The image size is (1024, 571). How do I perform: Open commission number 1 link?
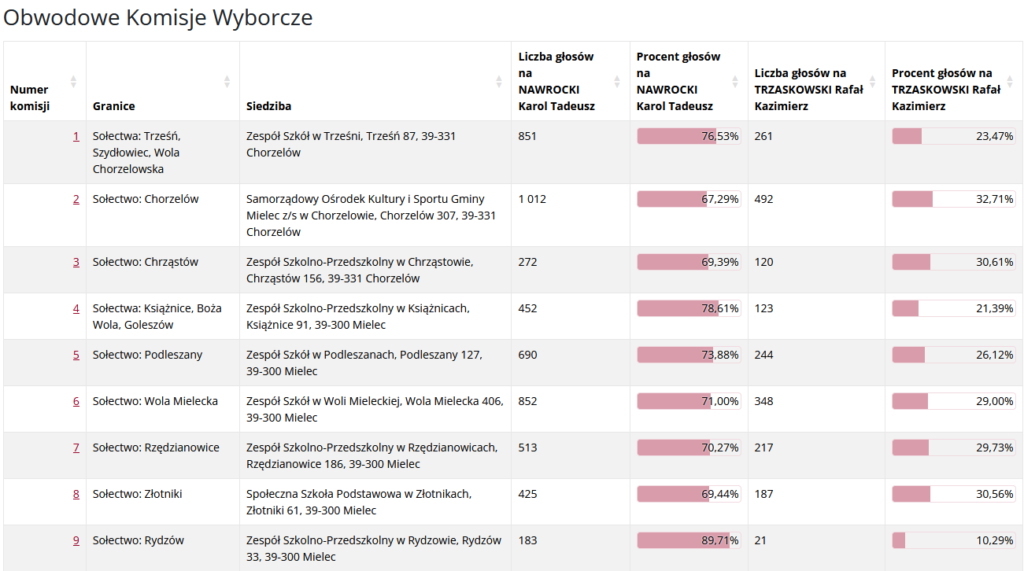(76, 136)
